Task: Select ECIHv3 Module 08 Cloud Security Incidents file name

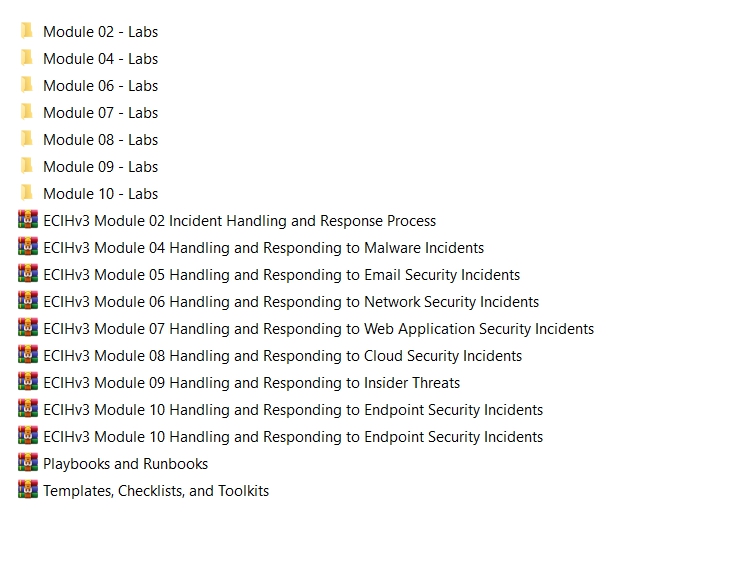Action: pos(282,356)
